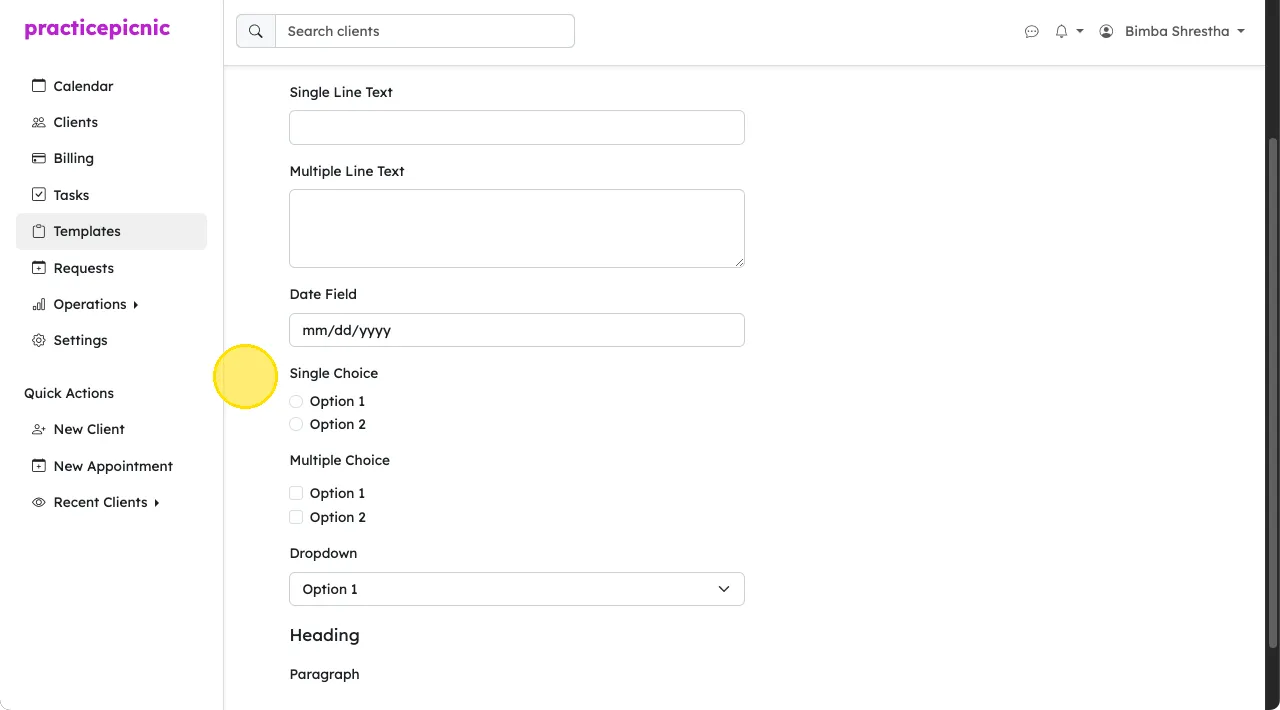Screen dimensions: 1280x710
Task: Click the page vertical scrollbar
Action: pyautogui.click(x=1273, y=392)
